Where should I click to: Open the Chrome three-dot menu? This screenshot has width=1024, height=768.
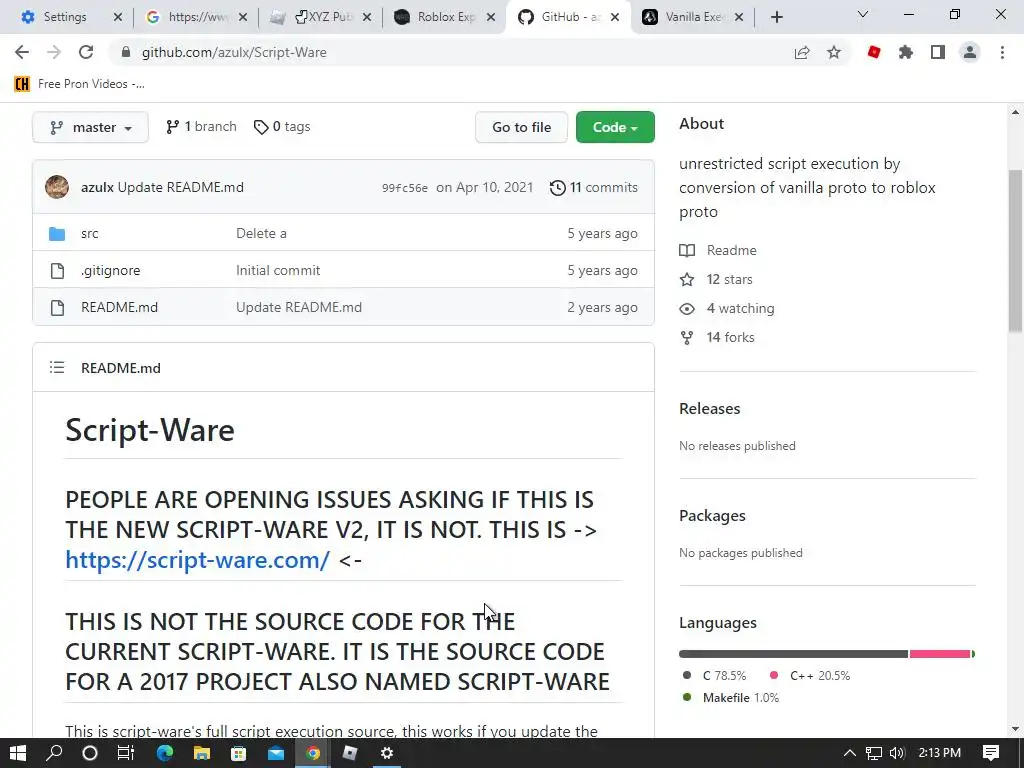[1002, 52]
